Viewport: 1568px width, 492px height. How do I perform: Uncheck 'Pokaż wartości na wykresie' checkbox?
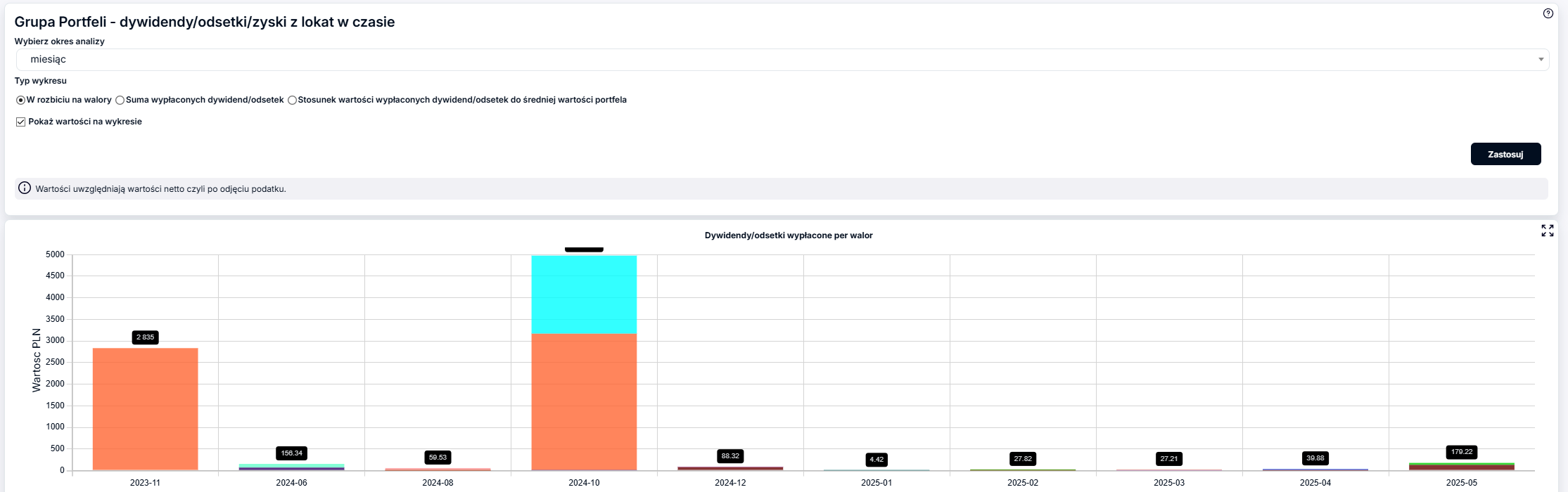click(x=21, y=122)
